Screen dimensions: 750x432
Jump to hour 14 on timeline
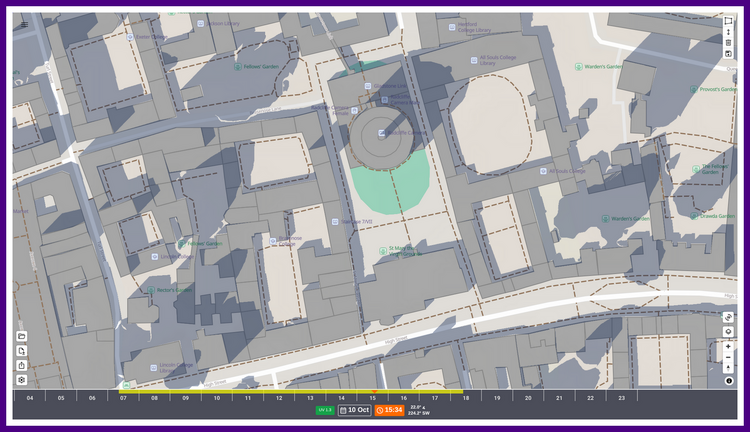[341, 398]
